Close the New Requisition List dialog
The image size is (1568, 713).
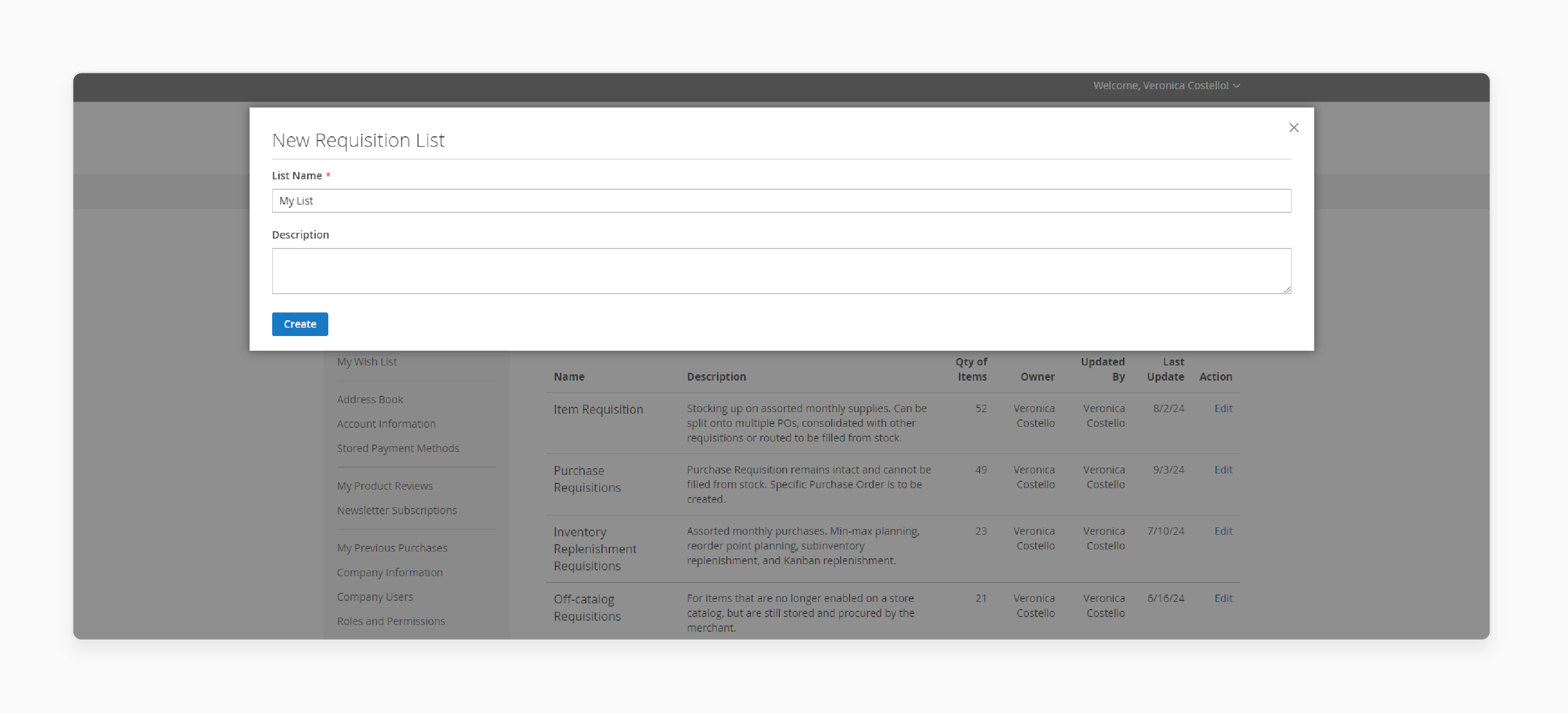1294,127
